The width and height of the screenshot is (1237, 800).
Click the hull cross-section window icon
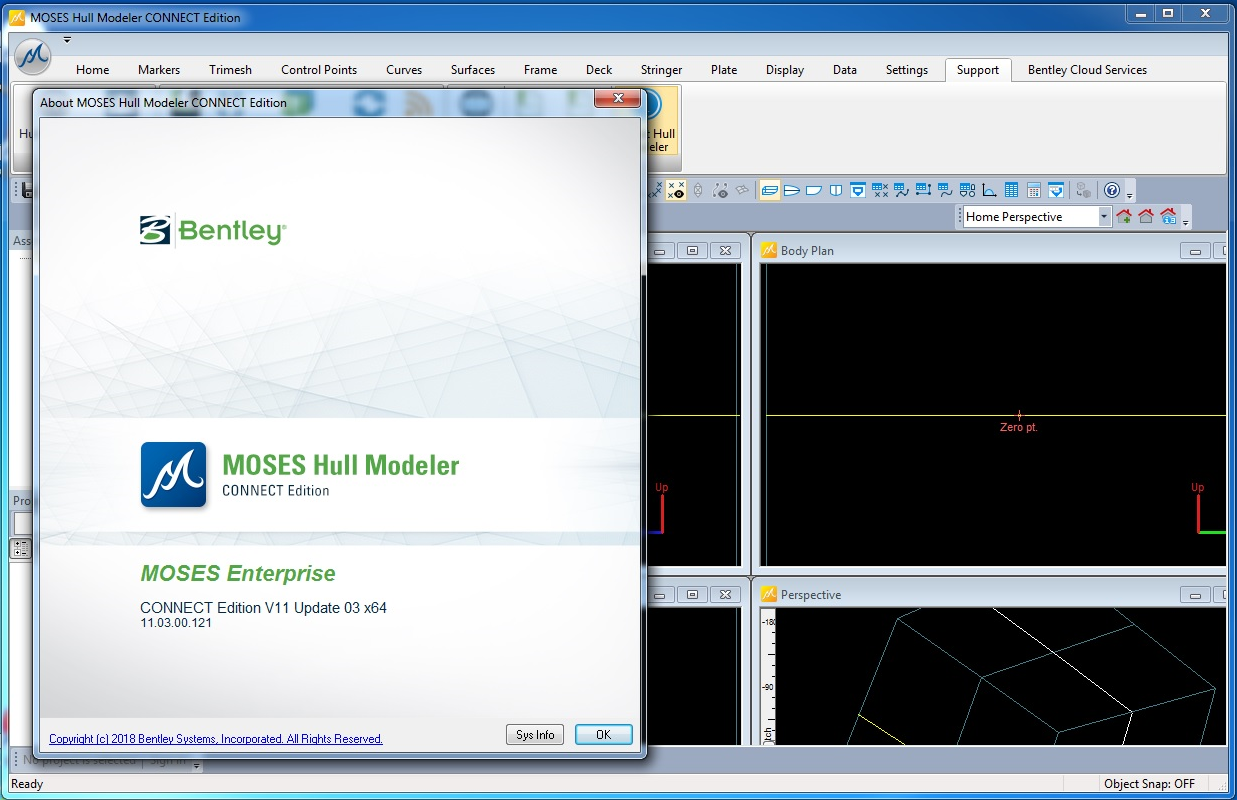coord(858,190)
